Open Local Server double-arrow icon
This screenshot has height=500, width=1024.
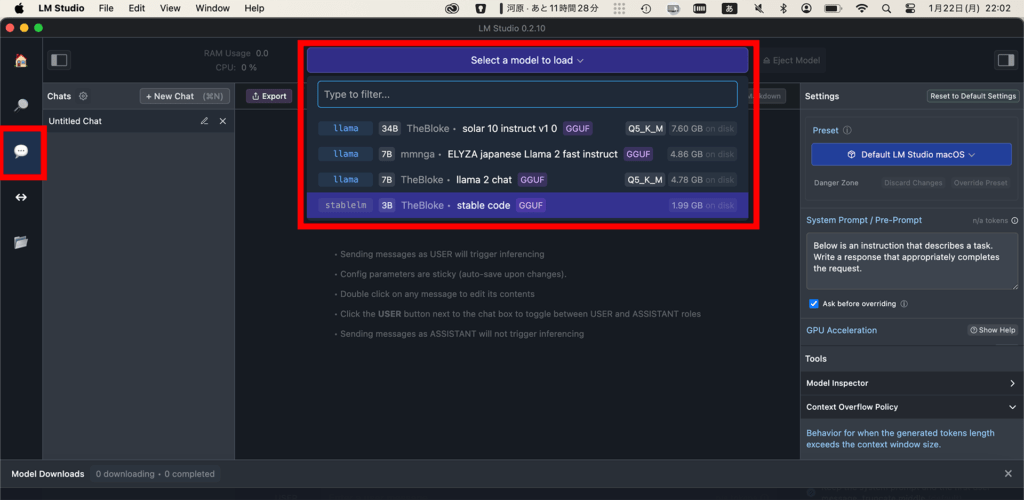[x=21, y=197]
